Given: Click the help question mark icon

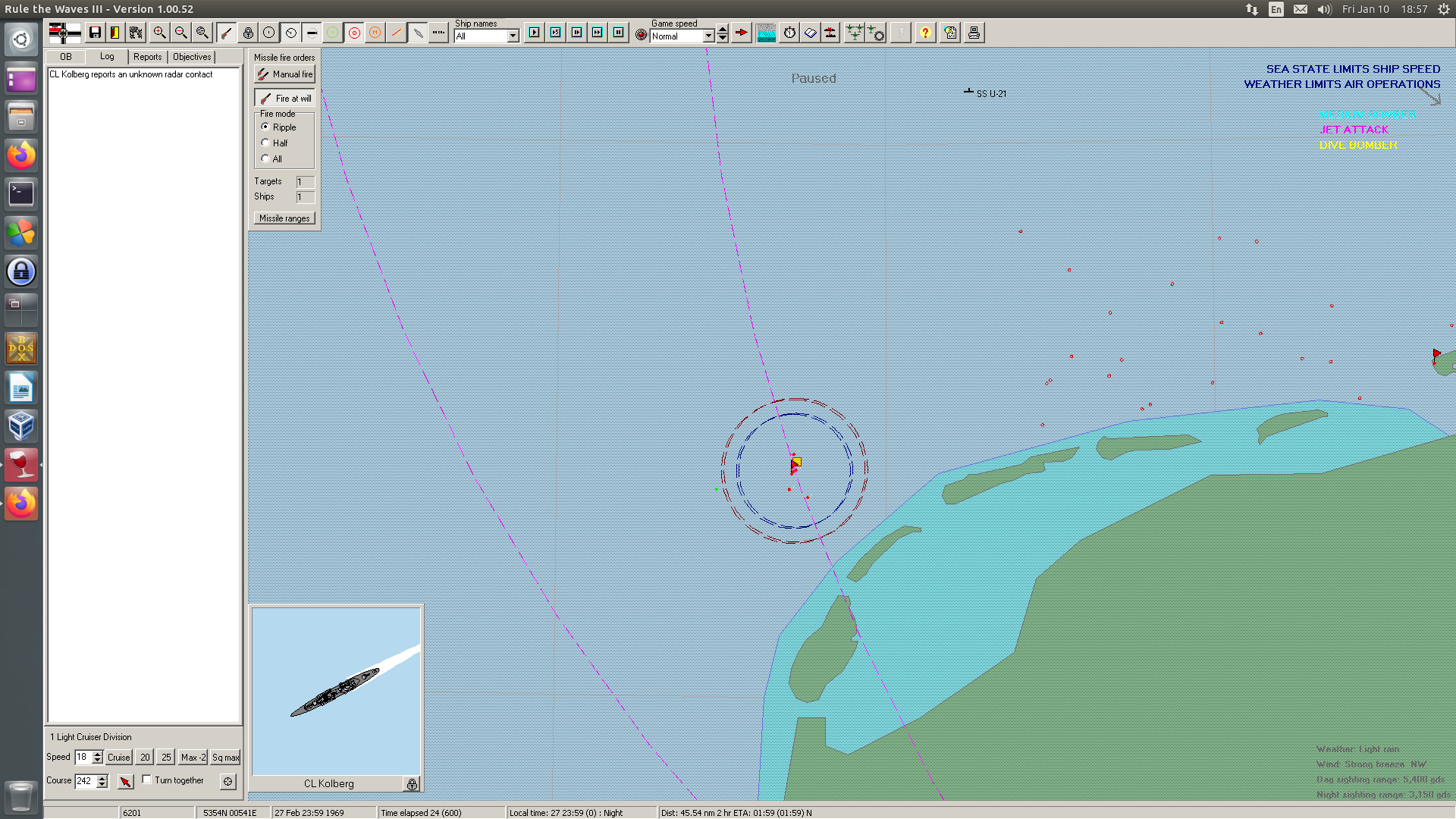Looking at the screenshot, I should 924,33.
